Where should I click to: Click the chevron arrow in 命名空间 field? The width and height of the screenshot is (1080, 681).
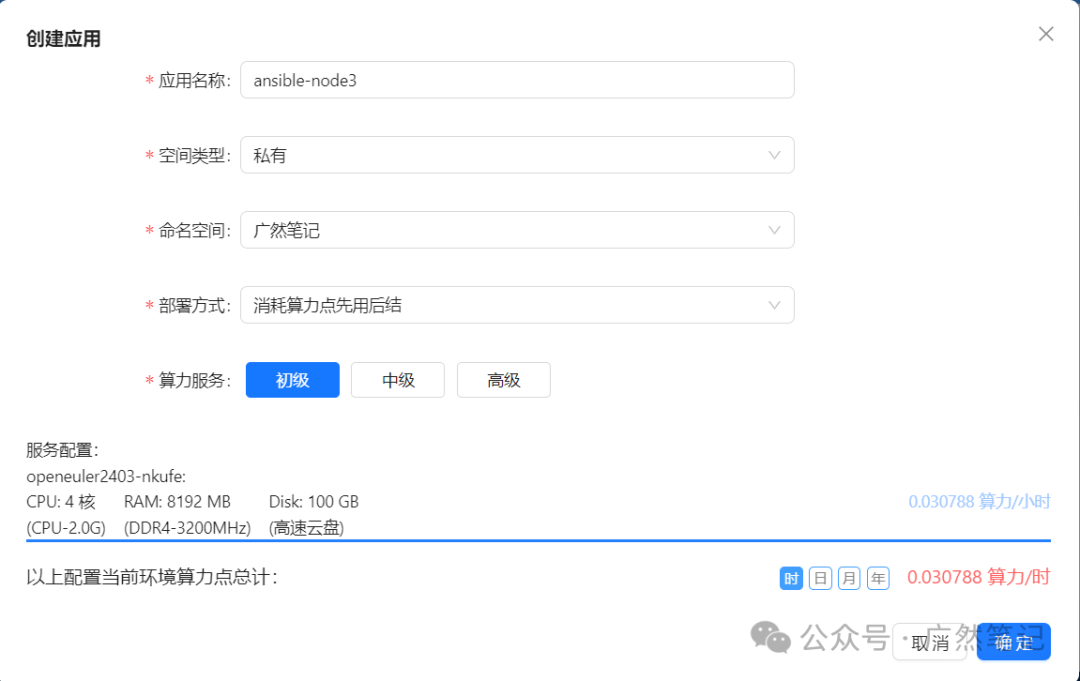coord(774,230)
